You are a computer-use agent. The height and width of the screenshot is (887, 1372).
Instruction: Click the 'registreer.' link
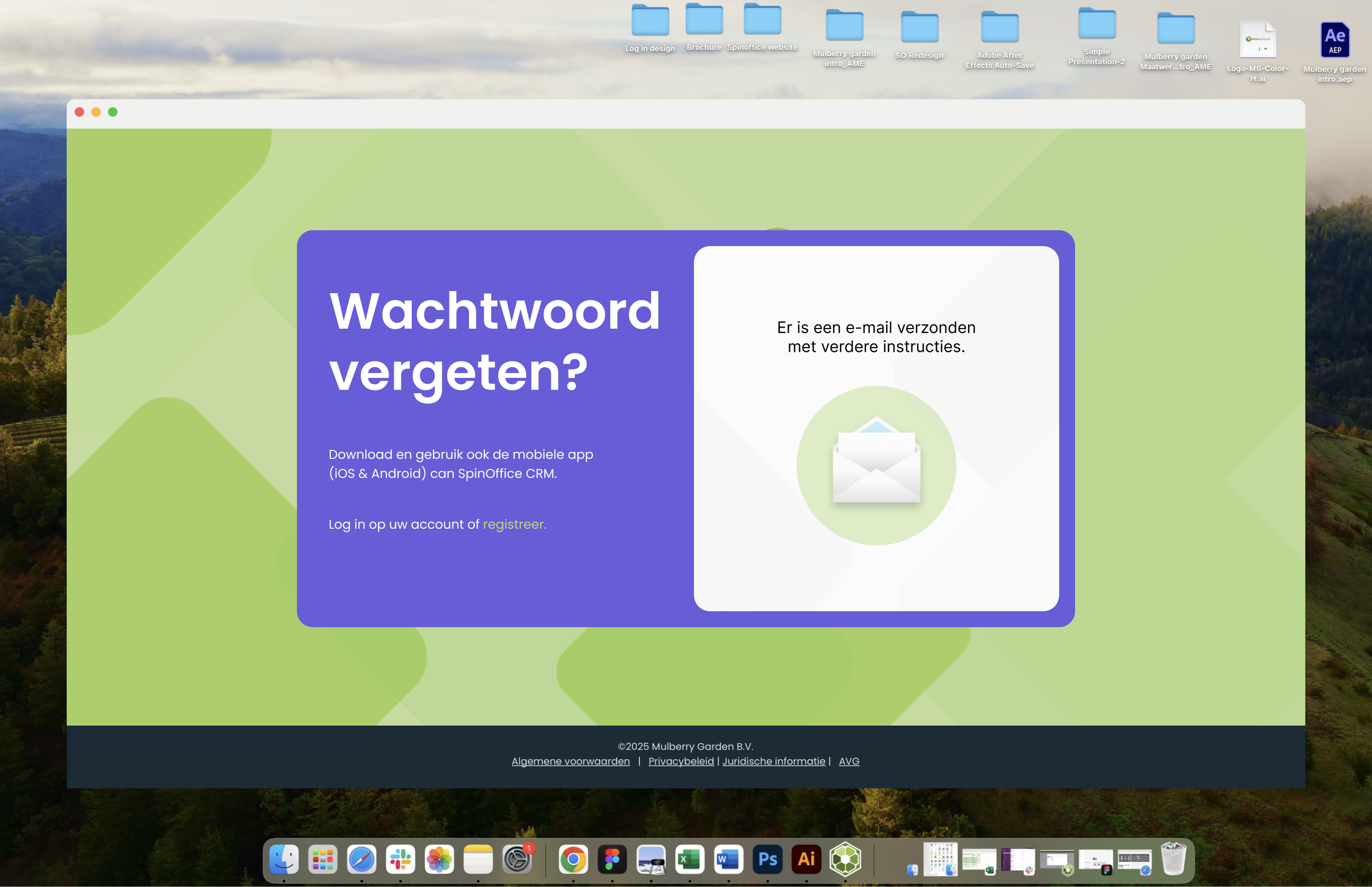coord(514,524)
